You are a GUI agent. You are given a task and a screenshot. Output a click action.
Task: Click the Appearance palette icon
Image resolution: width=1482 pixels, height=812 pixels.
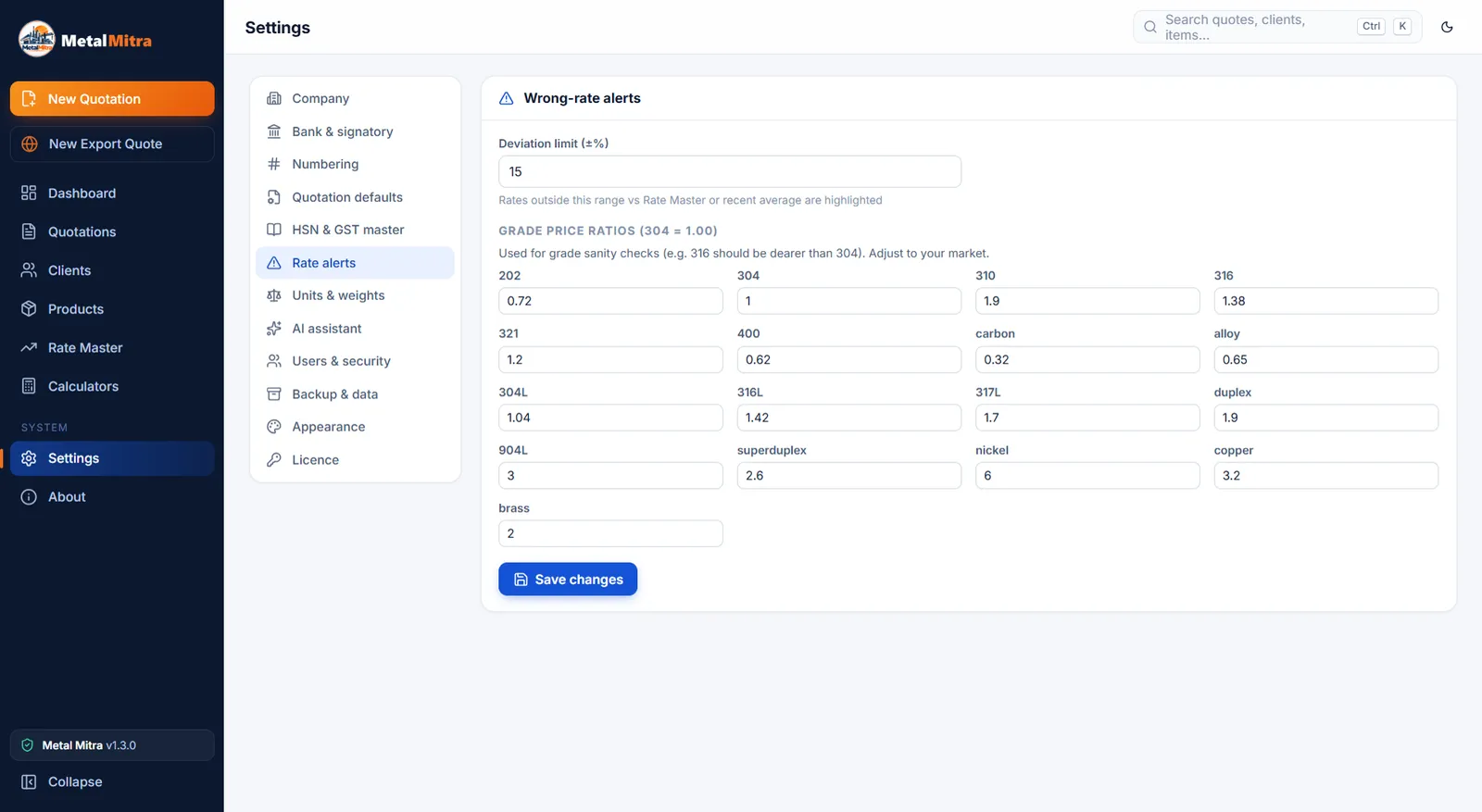click(x=274, y=427)
